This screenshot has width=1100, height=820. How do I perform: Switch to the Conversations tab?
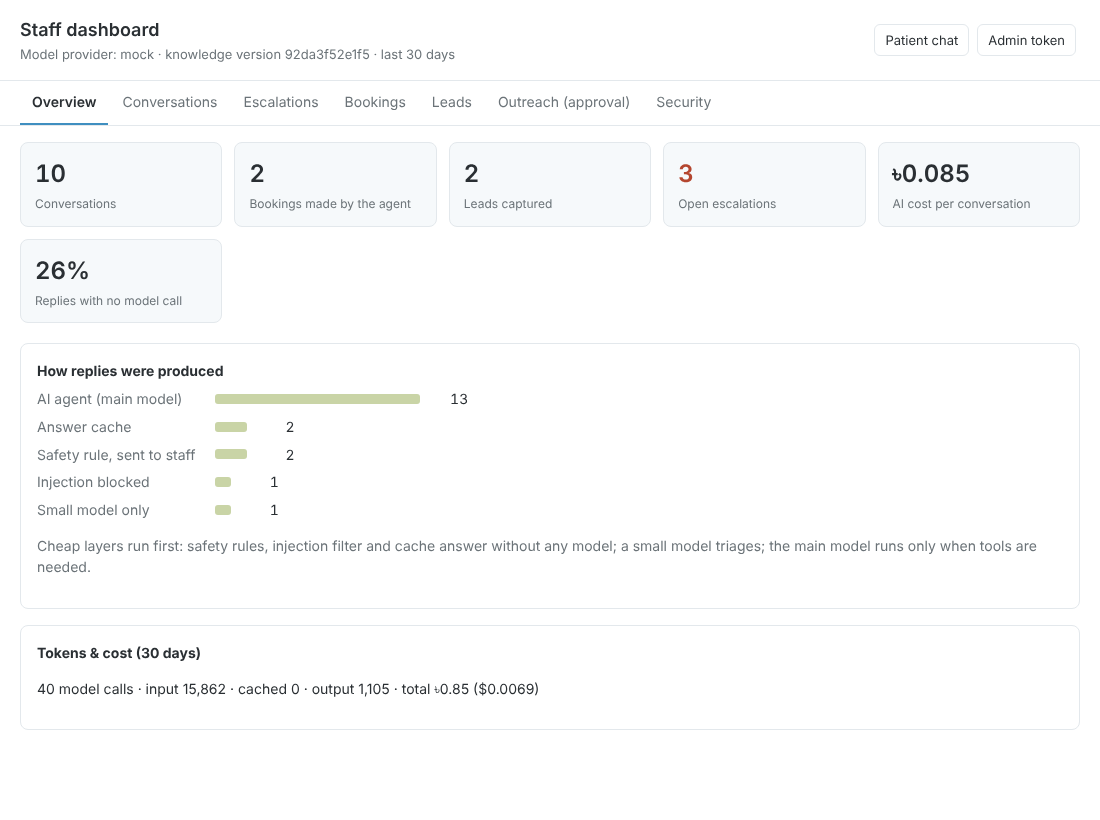pyautogui.click(x=170, y=102)
